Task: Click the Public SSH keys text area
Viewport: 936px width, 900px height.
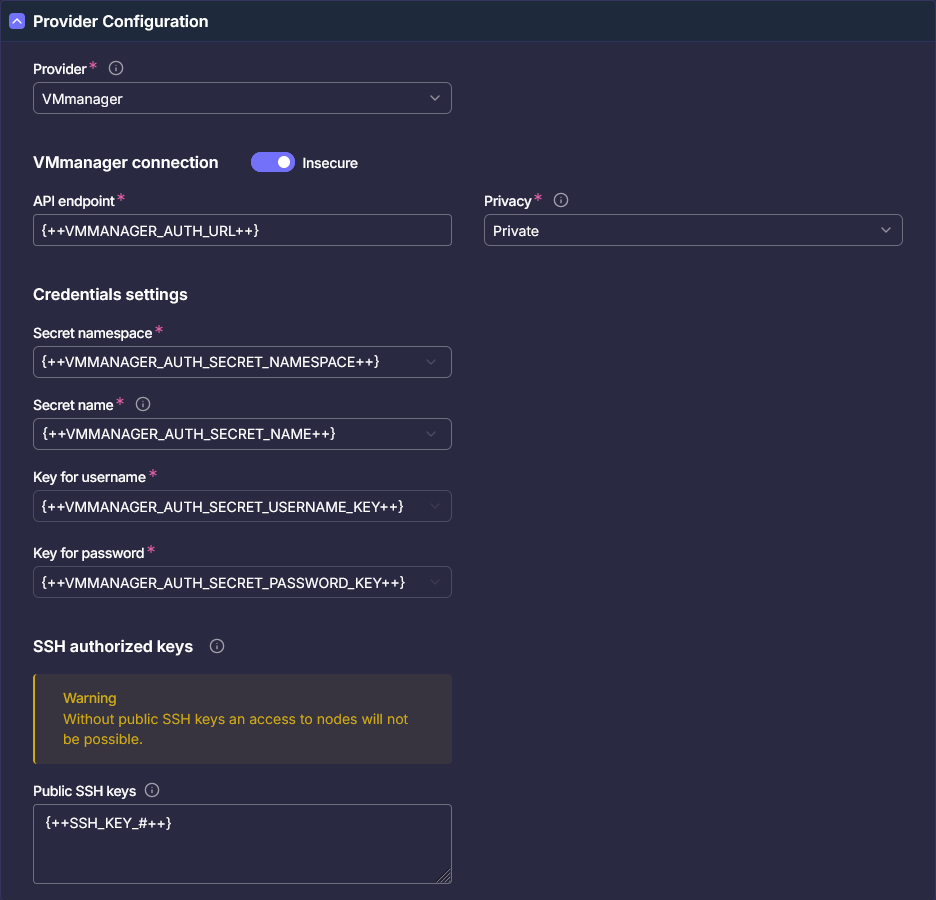Action: click(242, 844)
